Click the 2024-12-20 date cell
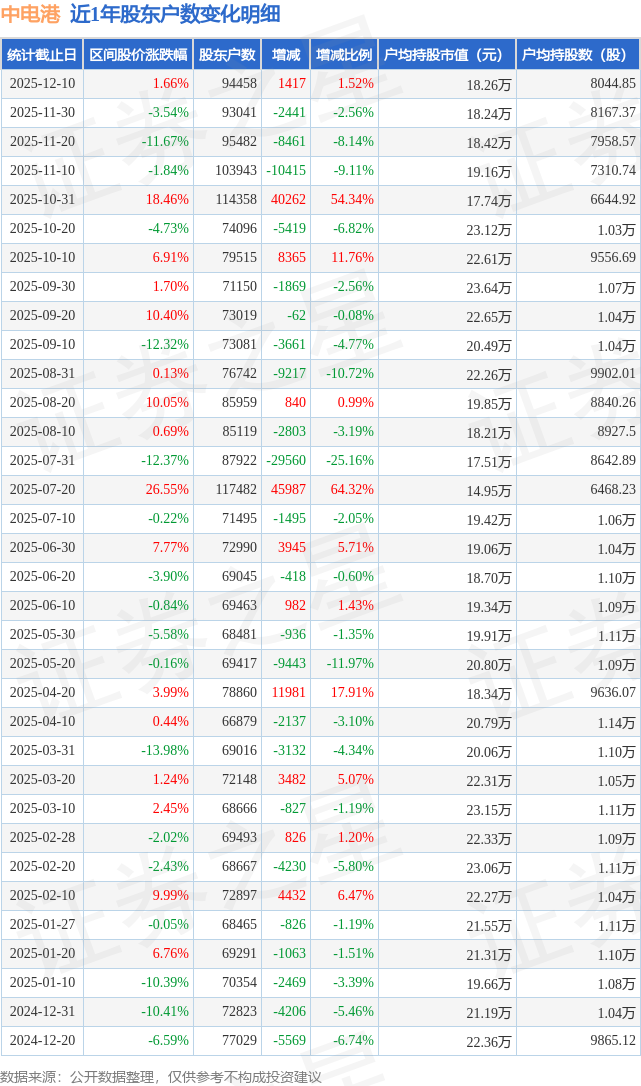Viewport: 641px width, 1086px height. 42,1041
